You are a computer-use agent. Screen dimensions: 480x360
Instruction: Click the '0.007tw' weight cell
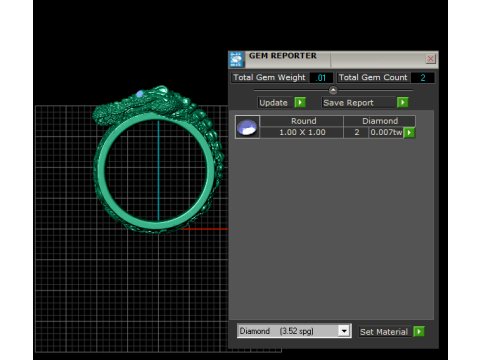(x=386, y=132)
